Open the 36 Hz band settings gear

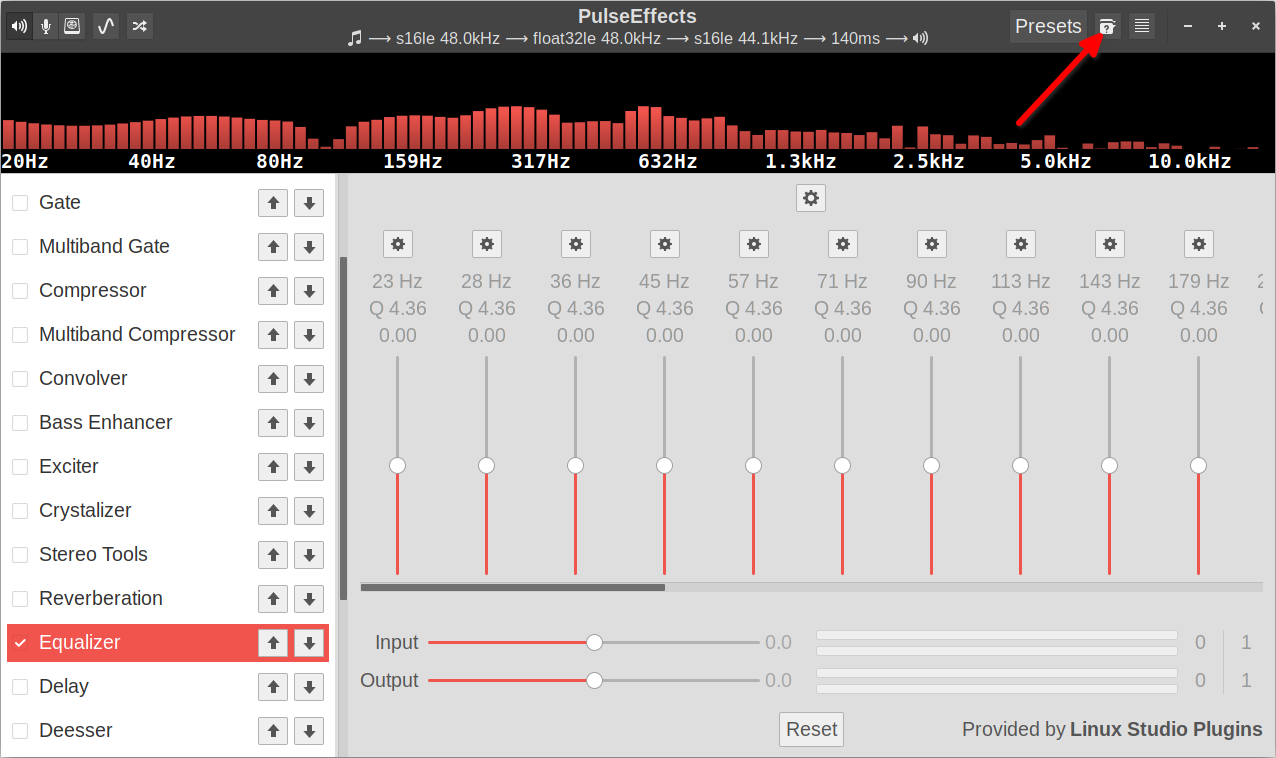coord(576,244)
